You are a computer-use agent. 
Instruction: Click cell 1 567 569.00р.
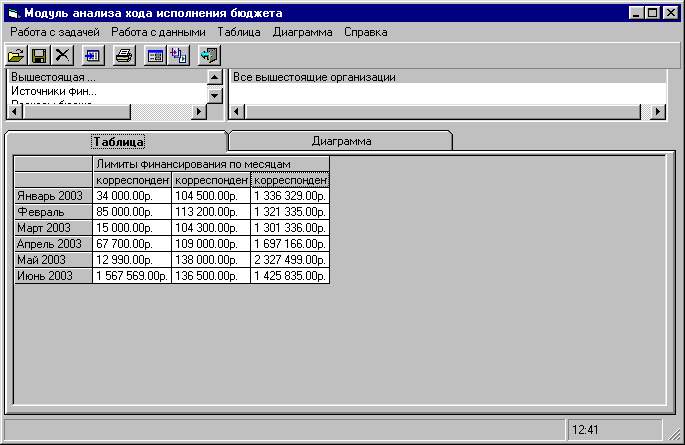[x=132, y=276]
